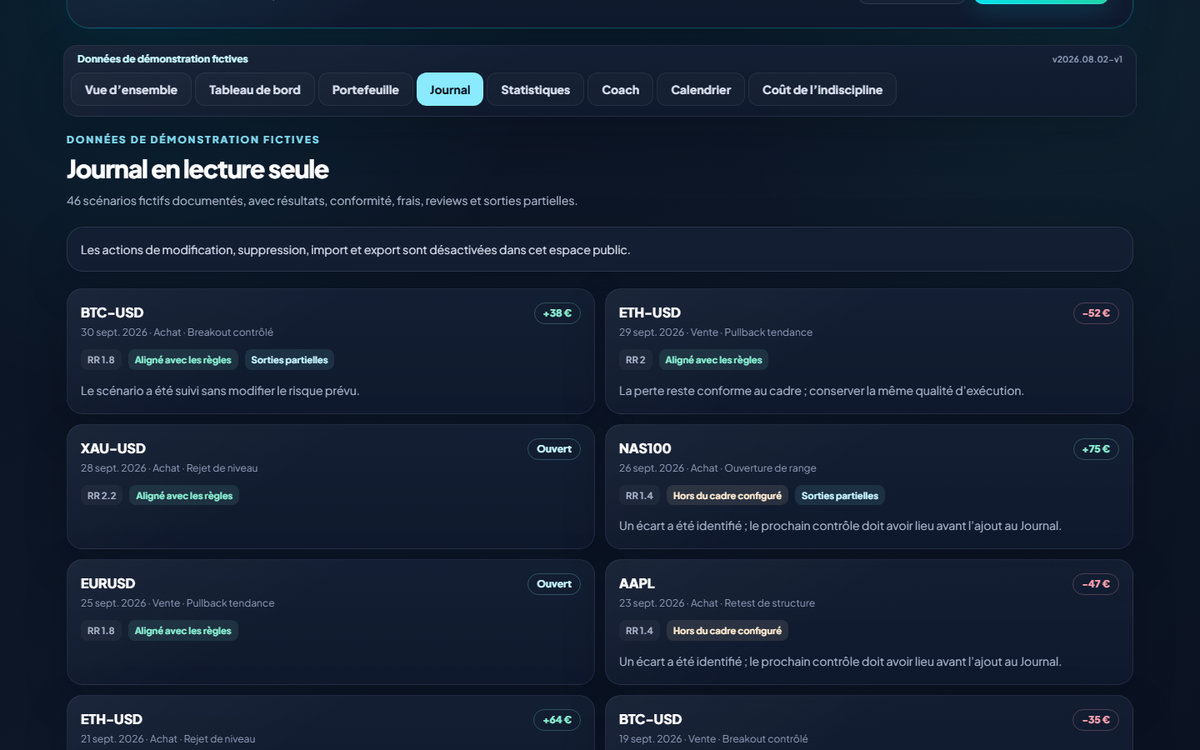Viewport: 1200px width, 750px height.
Task: Click the RR 2 tag on the 29 sept. ETH-USD card
Action: click(636, 360)
